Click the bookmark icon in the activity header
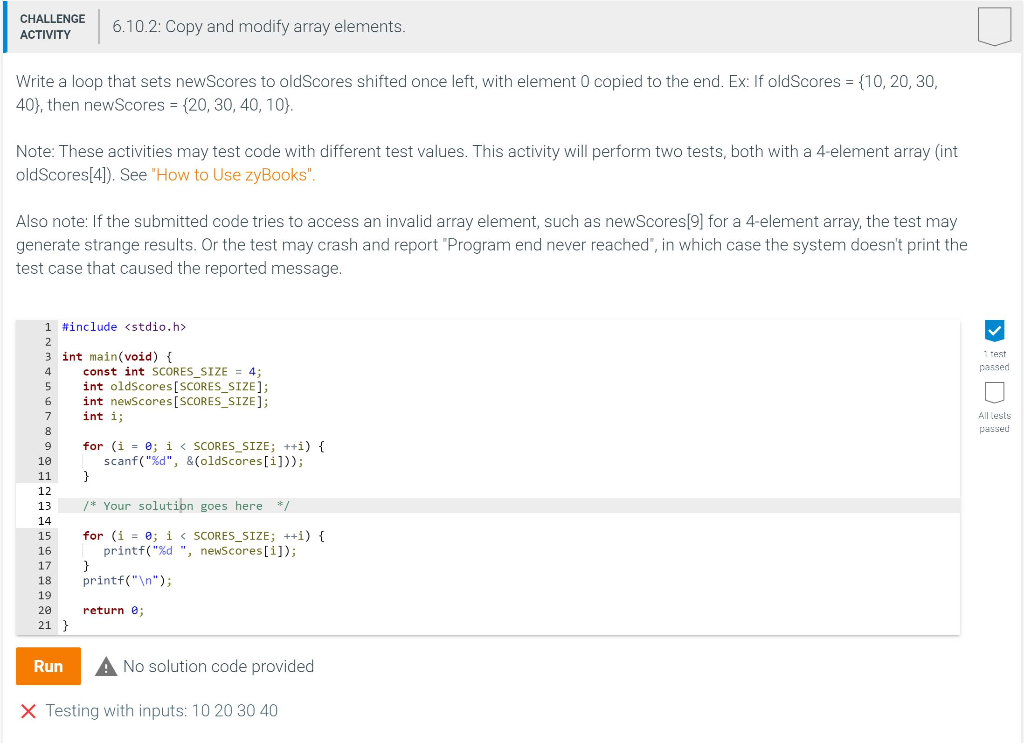 tap(994, 27)
